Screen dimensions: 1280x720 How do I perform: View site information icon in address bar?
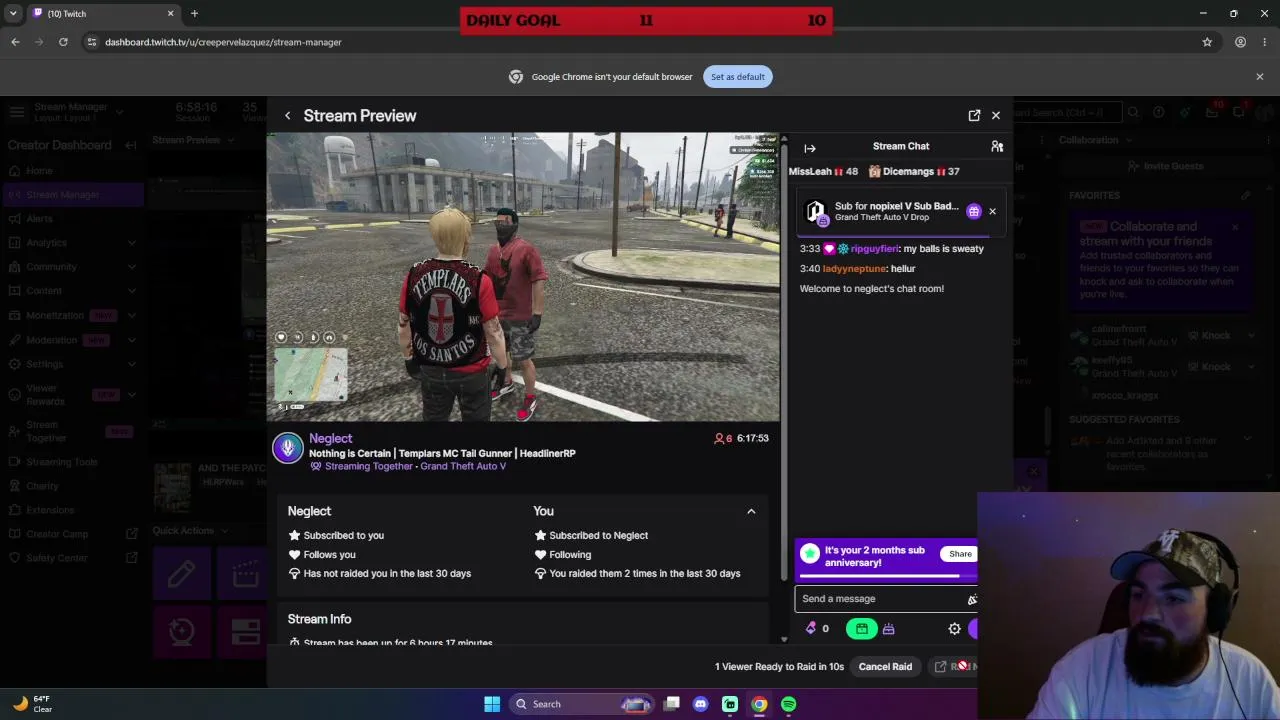pyautogui.click(x=91, y=42)
